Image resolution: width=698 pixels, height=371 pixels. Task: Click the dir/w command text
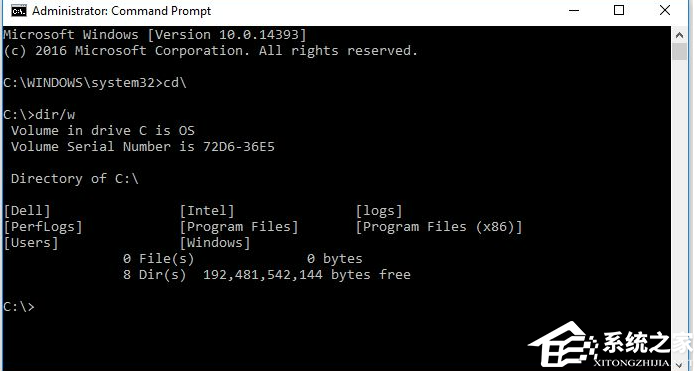55,114
